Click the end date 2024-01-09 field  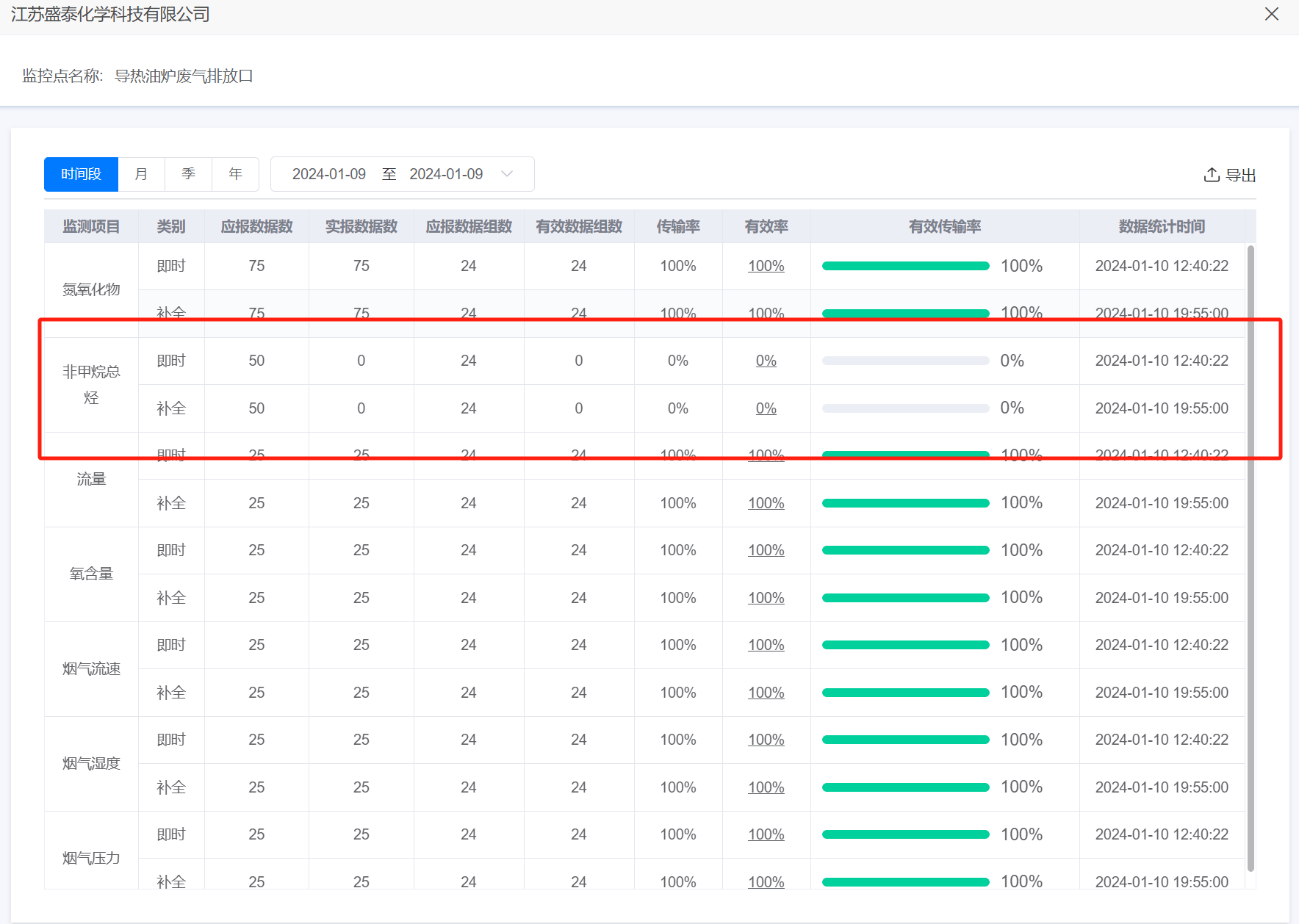click(x=446, y=174)
